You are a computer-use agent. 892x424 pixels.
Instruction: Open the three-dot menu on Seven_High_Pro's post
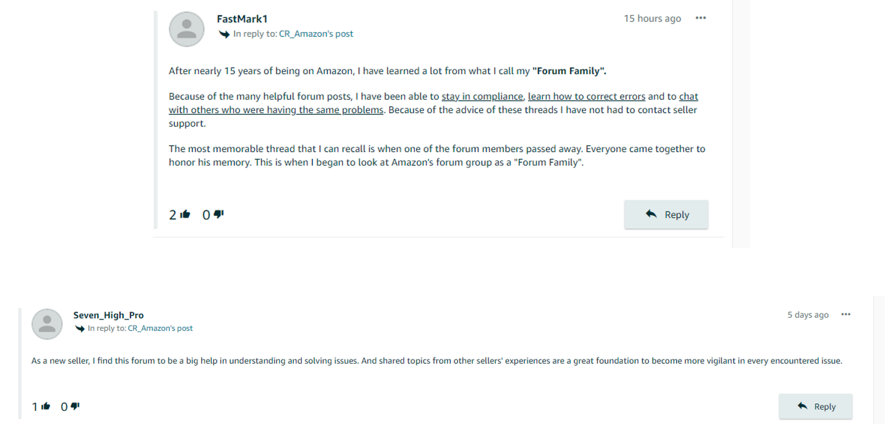click(846, 315)
